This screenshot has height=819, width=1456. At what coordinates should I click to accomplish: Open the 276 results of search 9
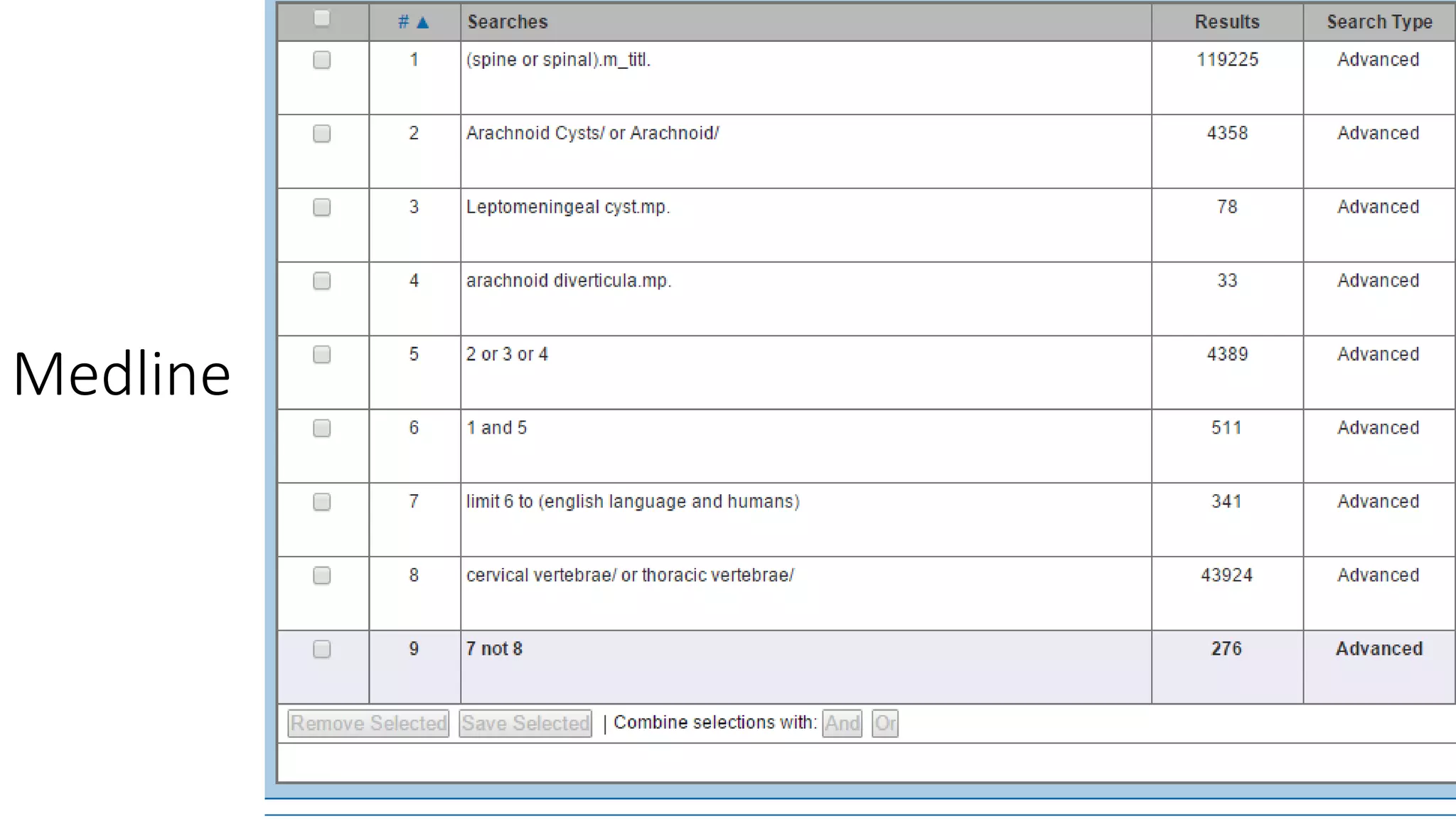(1226, 648)
